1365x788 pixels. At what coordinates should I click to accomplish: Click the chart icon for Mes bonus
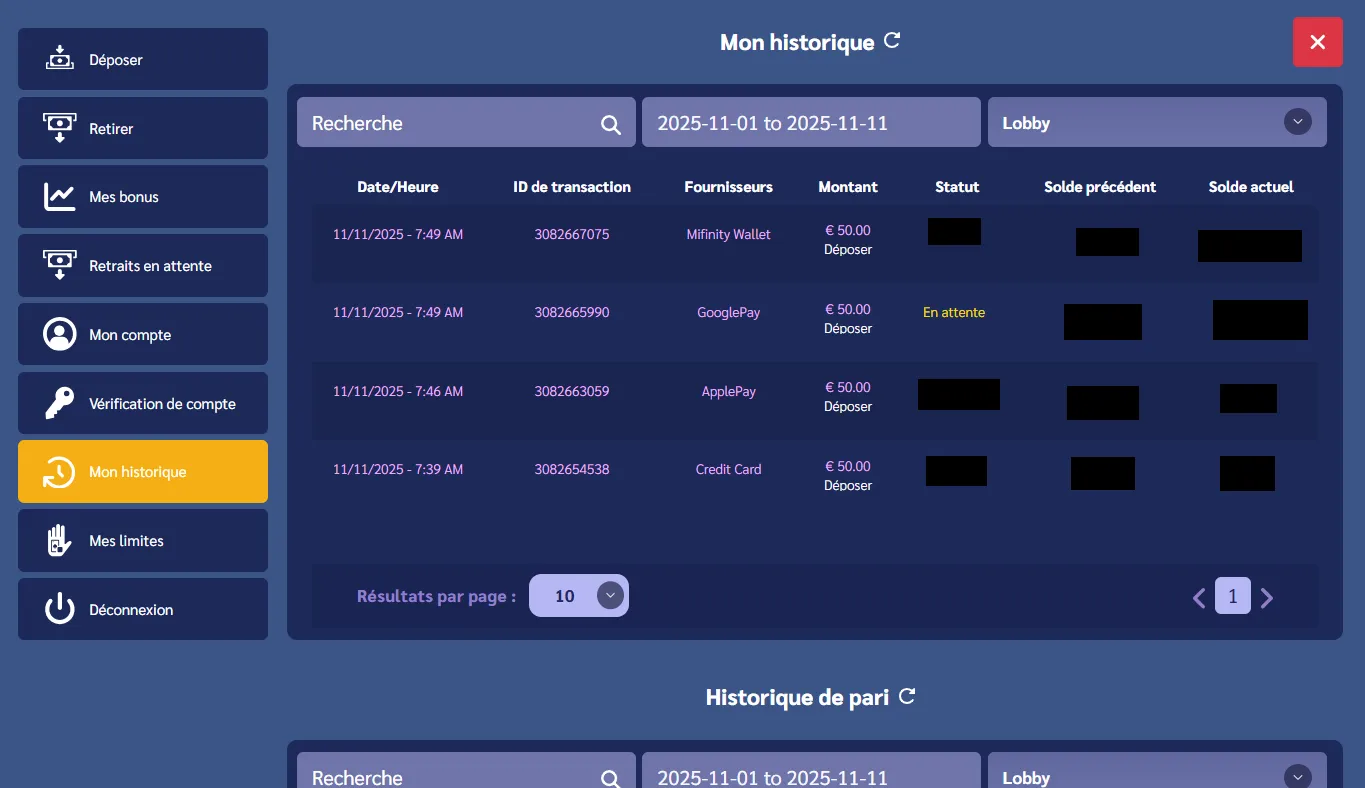click(x=60, y=196)
